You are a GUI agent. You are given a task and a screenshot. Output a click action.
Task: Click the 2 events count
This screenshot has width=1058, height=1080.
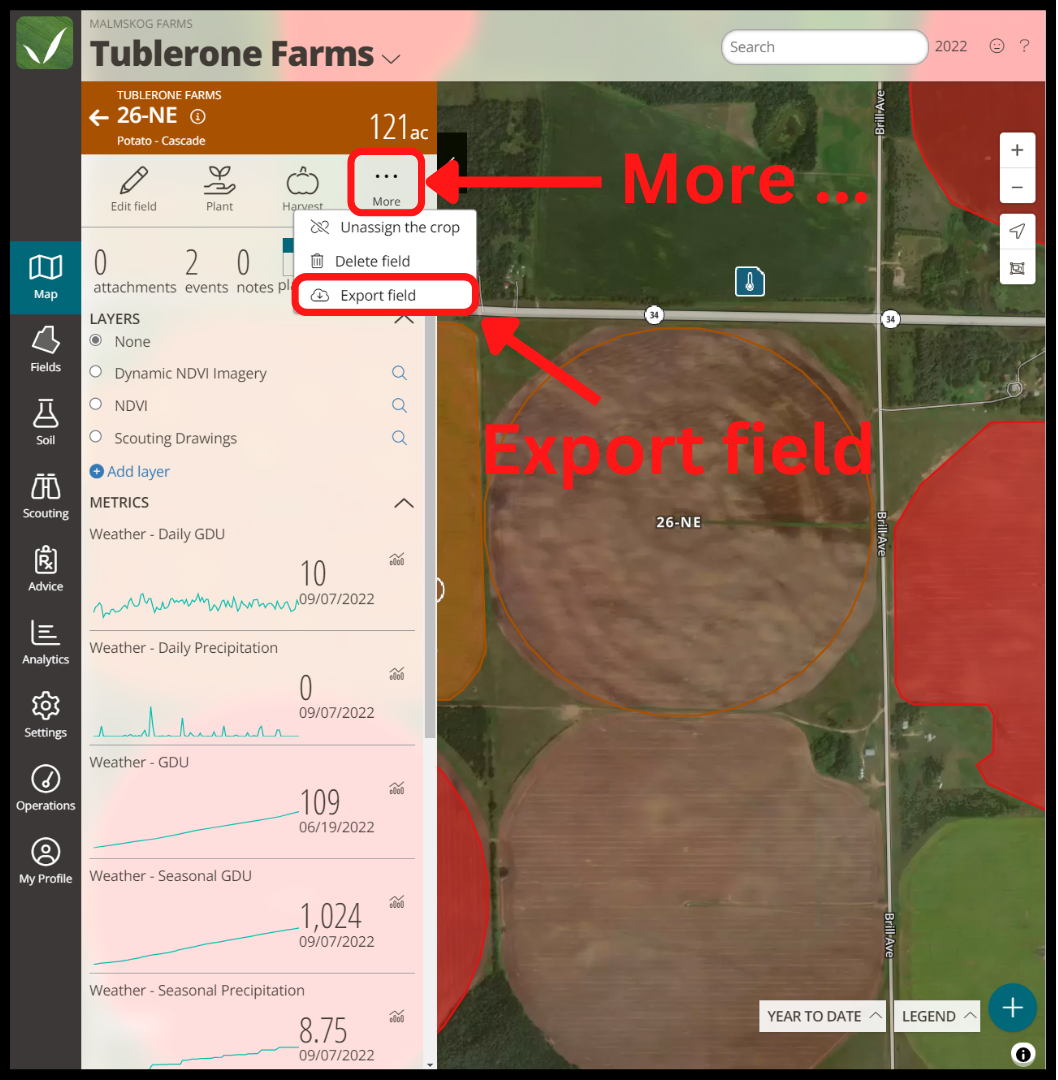(x=206, y=272)
